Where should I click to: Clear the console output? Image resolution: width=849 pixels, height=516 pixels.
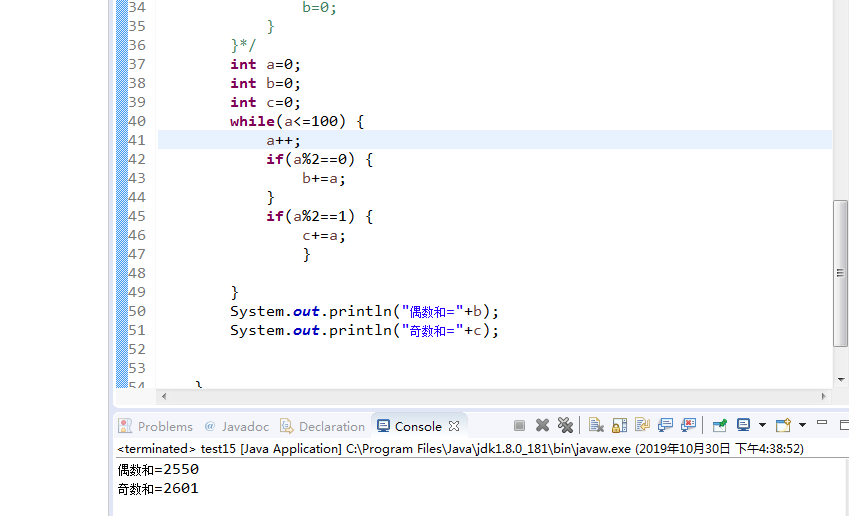coord(596,426)
